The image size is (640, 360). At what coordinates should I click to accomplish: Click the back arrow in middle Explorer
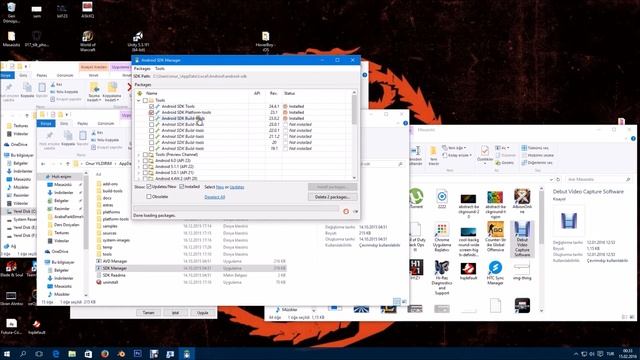pyautogui.click(x=44, y=164)
